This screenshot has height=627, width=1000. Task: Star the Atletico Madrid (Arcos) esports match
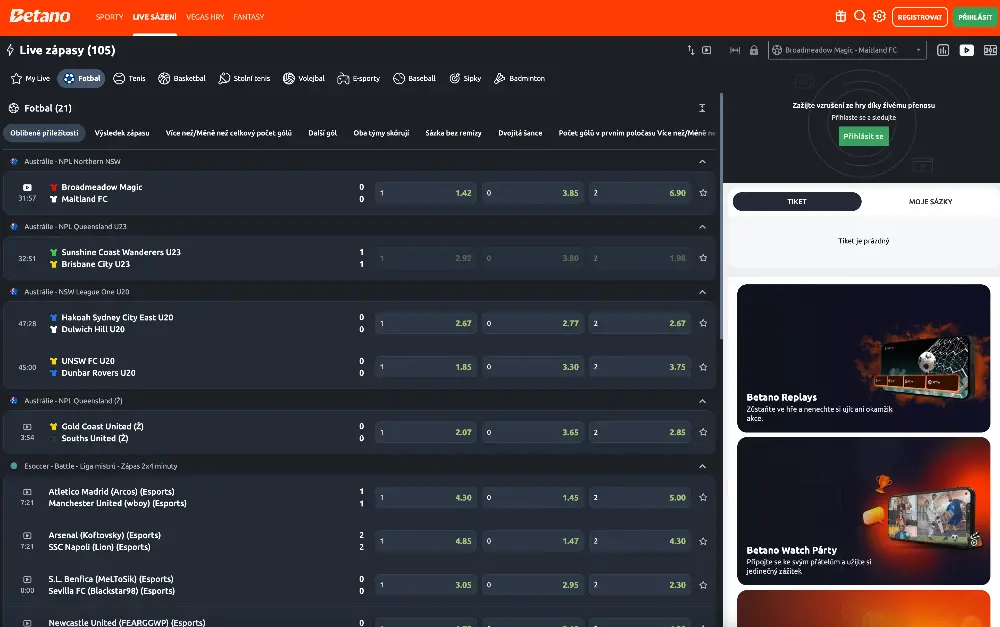pos(703,498)
